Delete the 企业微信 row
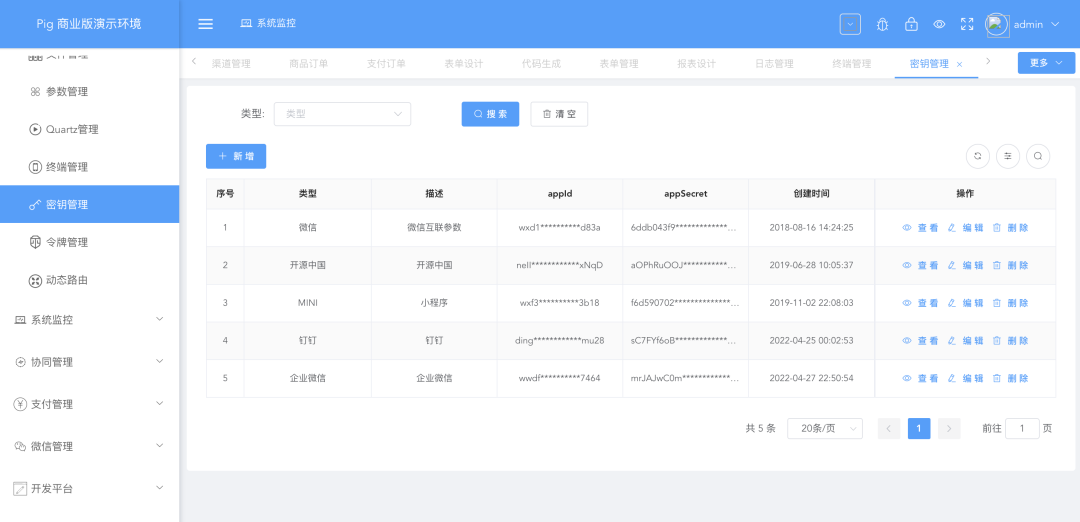The width and height of the screenshot is (1080, 522). pos(1010,378)
